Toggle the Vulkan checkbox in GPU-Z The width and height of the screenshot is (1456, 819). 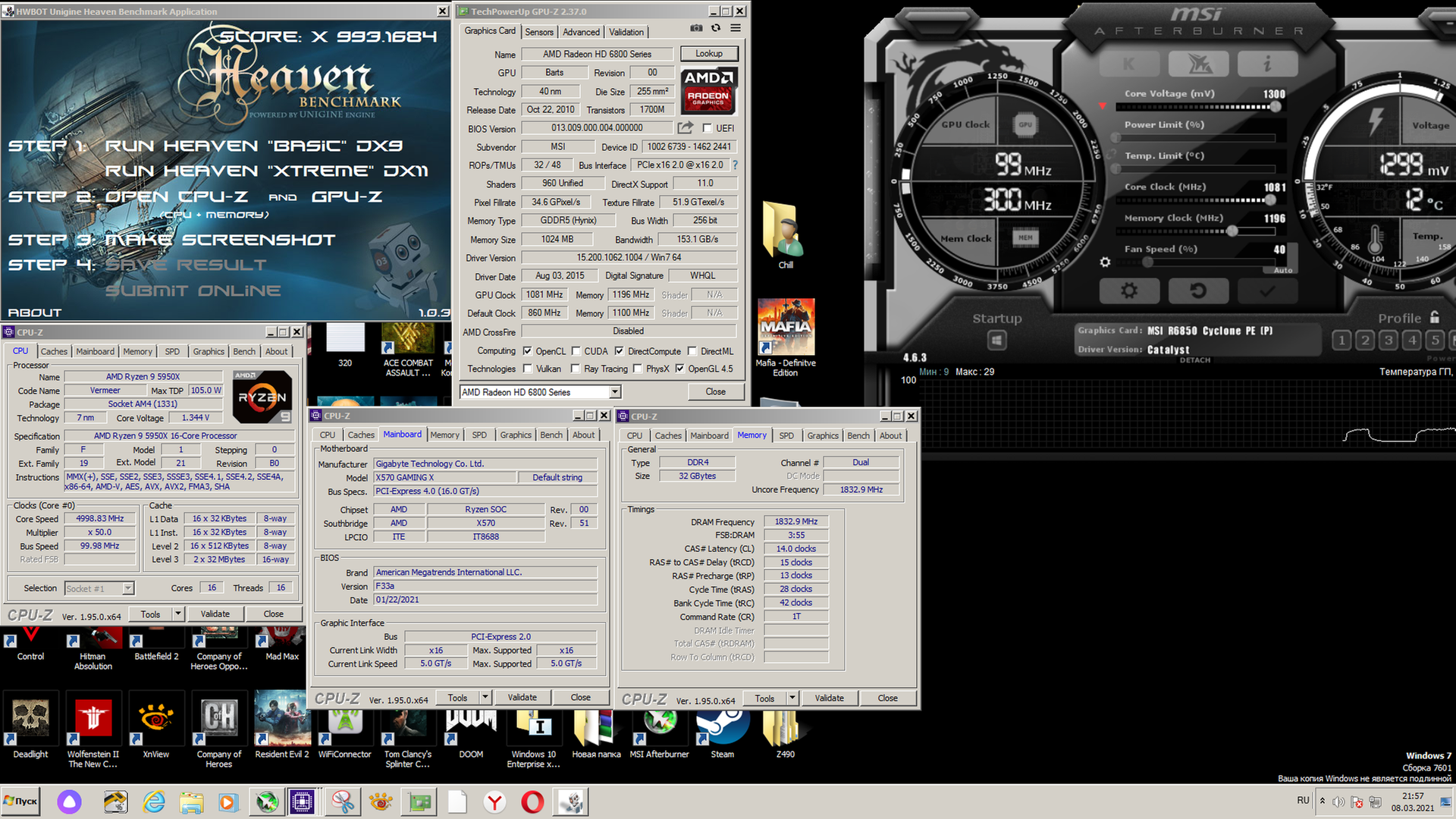(527, 369)
